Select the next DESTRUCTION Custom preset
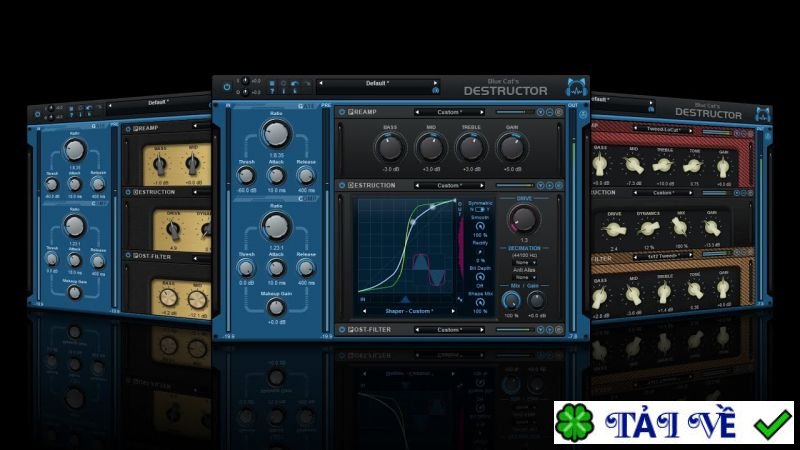This screenshot has width=800, height=450. pos(481,186)
